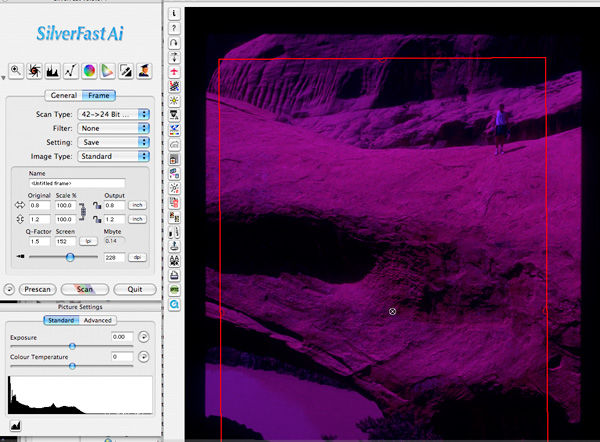The width and height of the screenshot is (600, 442).
Task: Open the global colour correction wheel
Action: click(x=89, y=70)
